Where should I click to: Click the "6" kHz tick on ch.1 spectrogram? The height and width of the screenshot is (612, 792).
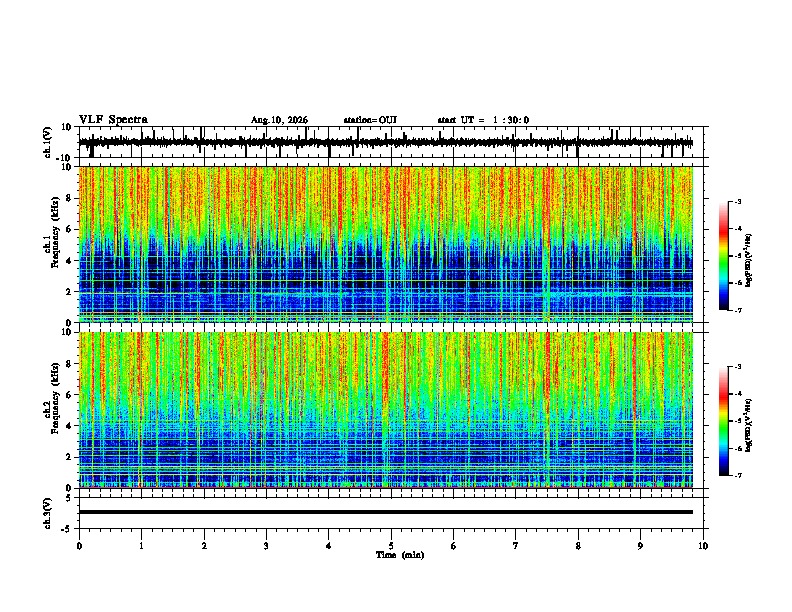tap(69, 229)
